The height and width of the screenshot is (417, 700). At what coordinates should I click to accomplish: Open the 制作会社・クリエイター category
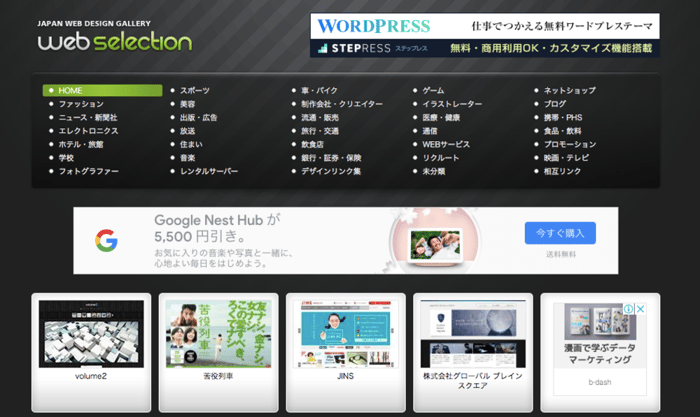[x=342, y=104]
